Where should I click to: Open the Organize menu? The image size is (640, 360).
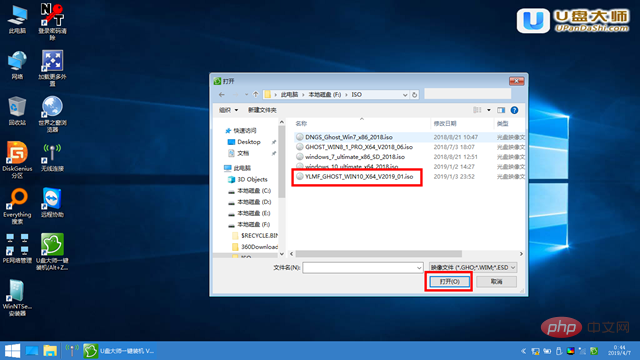click(228, 110)
